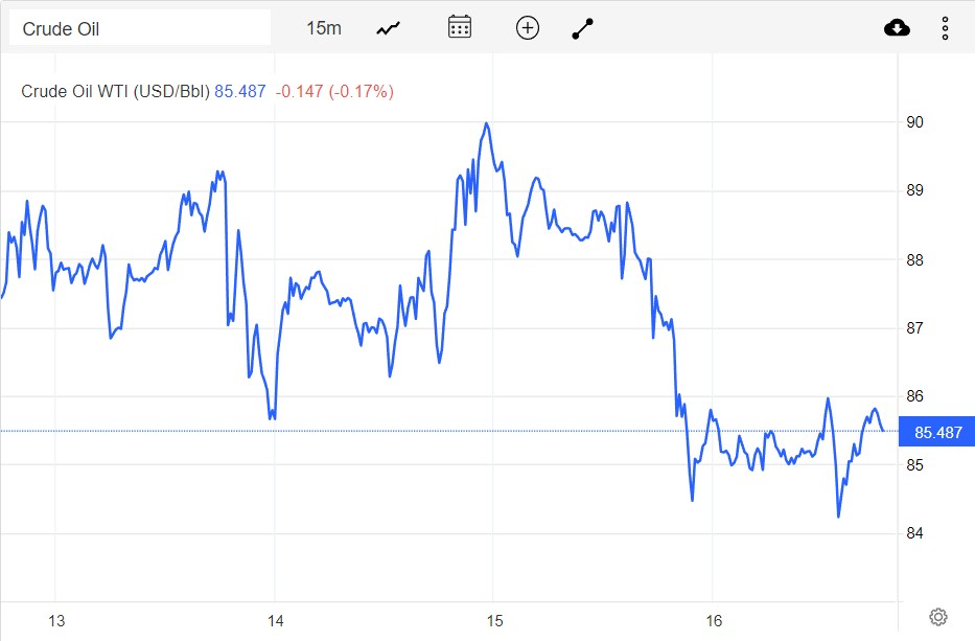Viewport: 977px width, 641px height.
Task: Click the Crude Oil symbol search field
Action: (139, 28)
